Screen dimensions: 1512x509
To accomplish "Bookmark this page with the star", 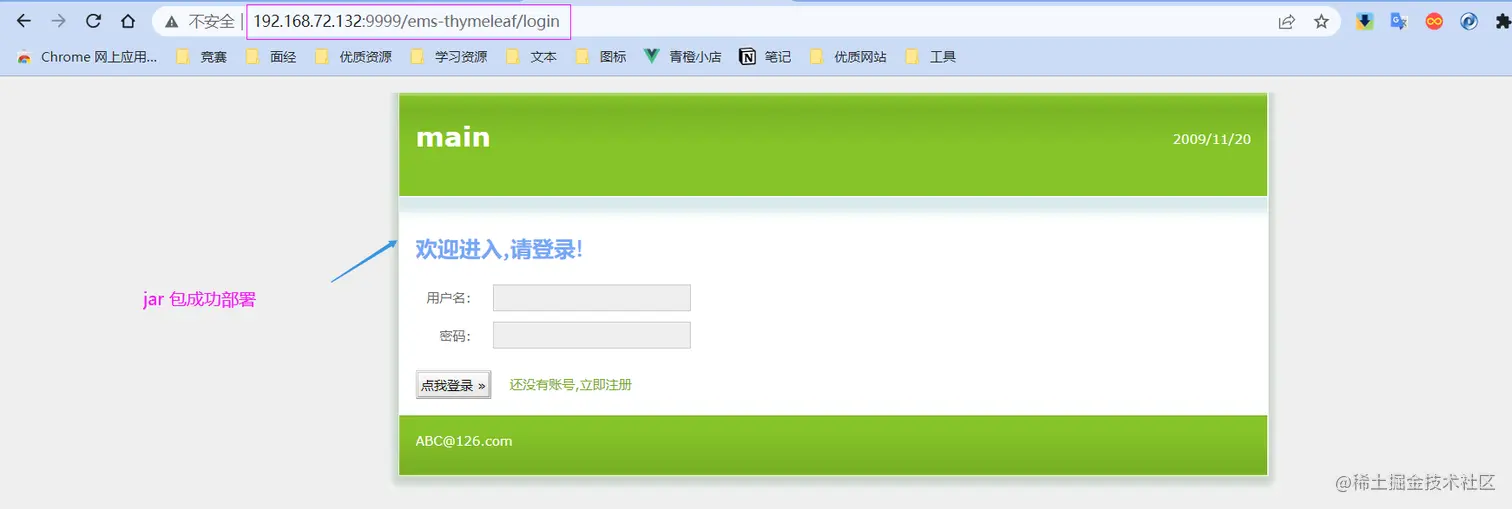I will 1321,21.
